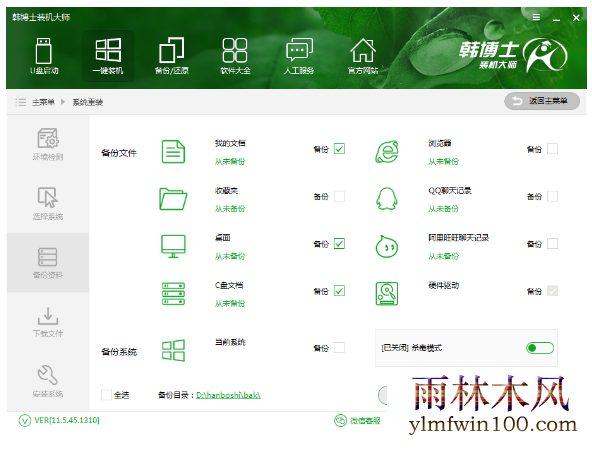Click the 阿里旺旺聊天记录 icon
Screen dimensions: 592x453
click(x=387, y=247)
